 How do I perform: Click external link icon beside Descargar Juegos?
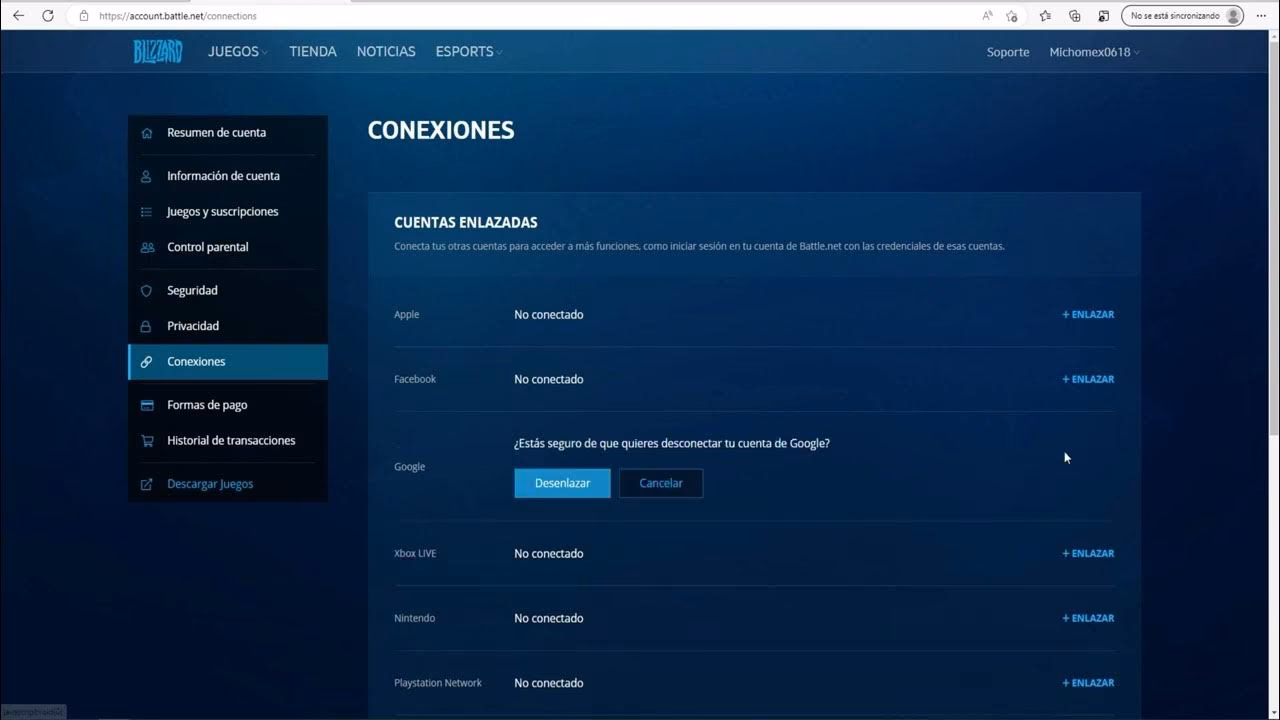pyautogui.click(x=147, y=484)
